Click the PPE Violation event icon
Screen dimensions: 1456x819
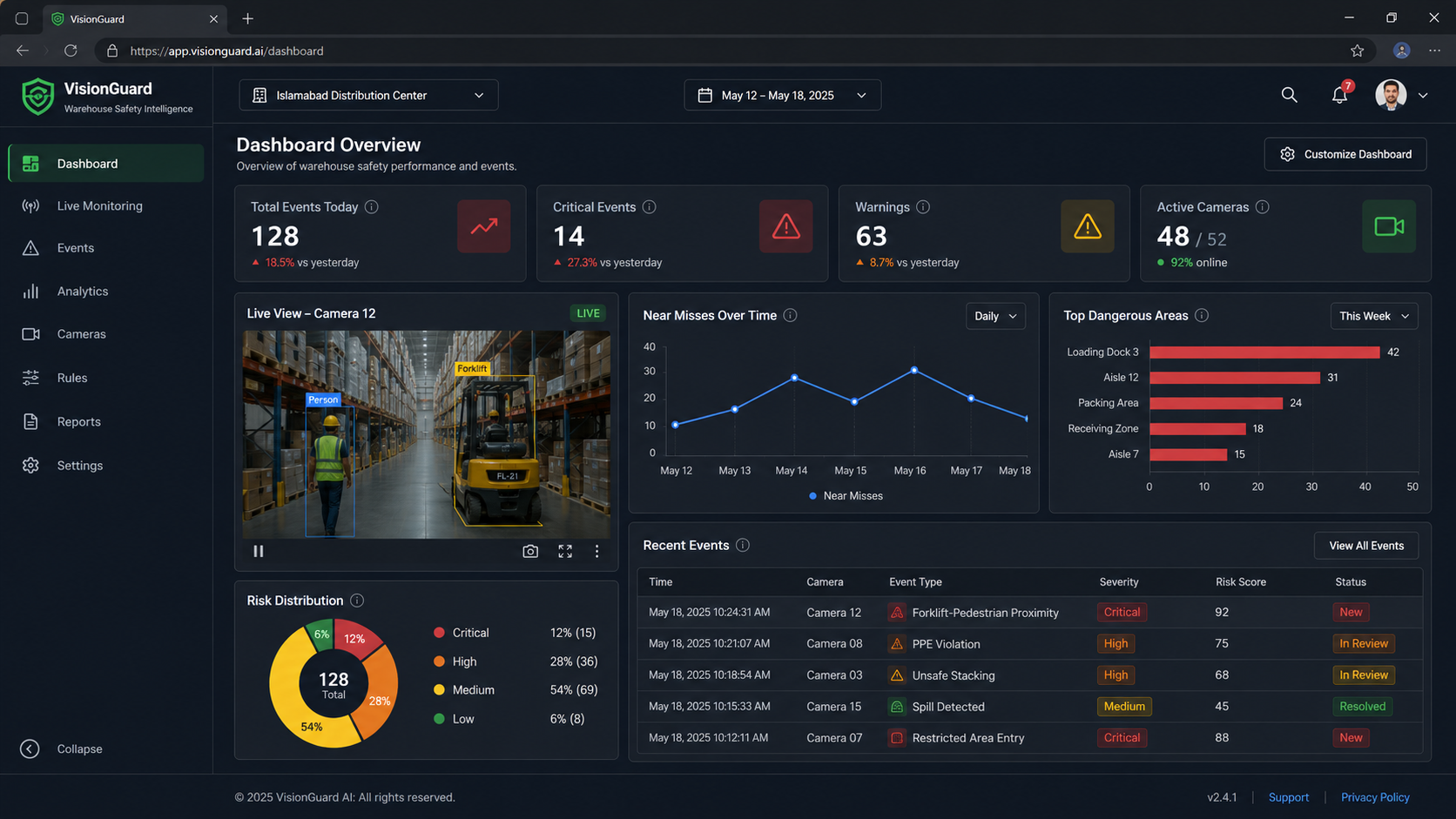tap(897, 644)
